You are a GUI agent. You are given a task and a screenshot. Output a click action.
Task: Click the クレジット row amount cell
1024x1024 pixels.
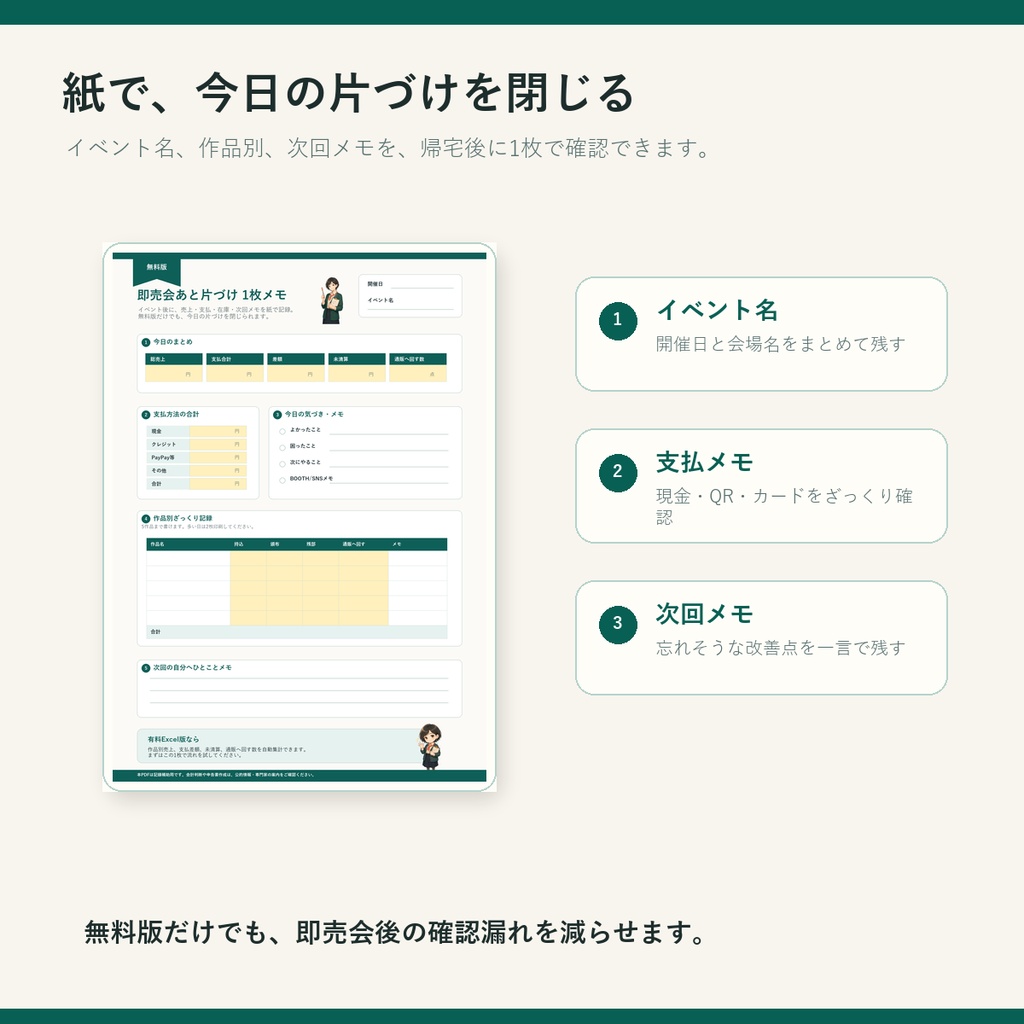(x=218, y=444)
